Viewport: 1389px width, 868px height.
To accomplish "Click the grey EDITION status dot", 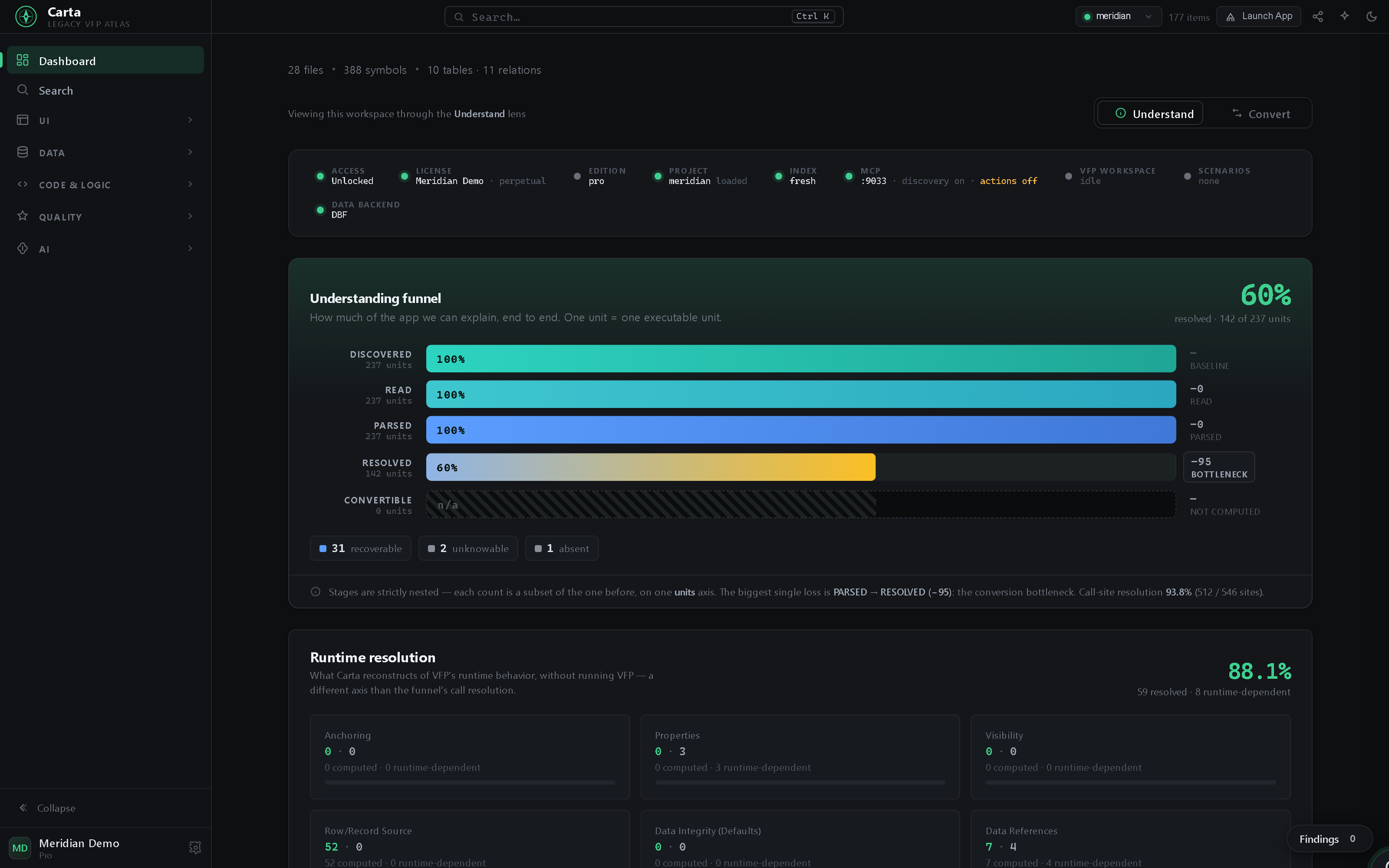I will click(x=577, y=176).
